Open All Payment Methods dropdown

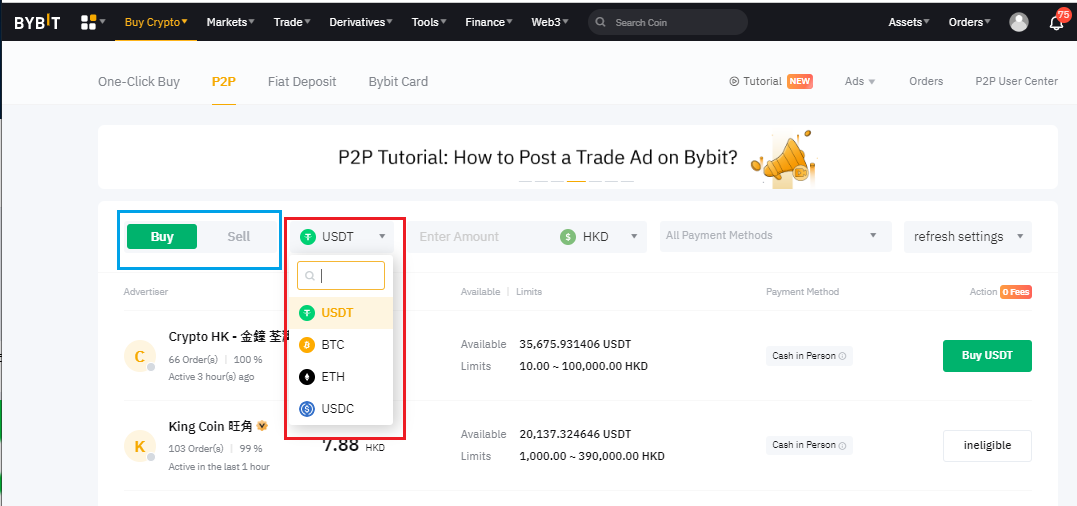click(x=775, y=236)
